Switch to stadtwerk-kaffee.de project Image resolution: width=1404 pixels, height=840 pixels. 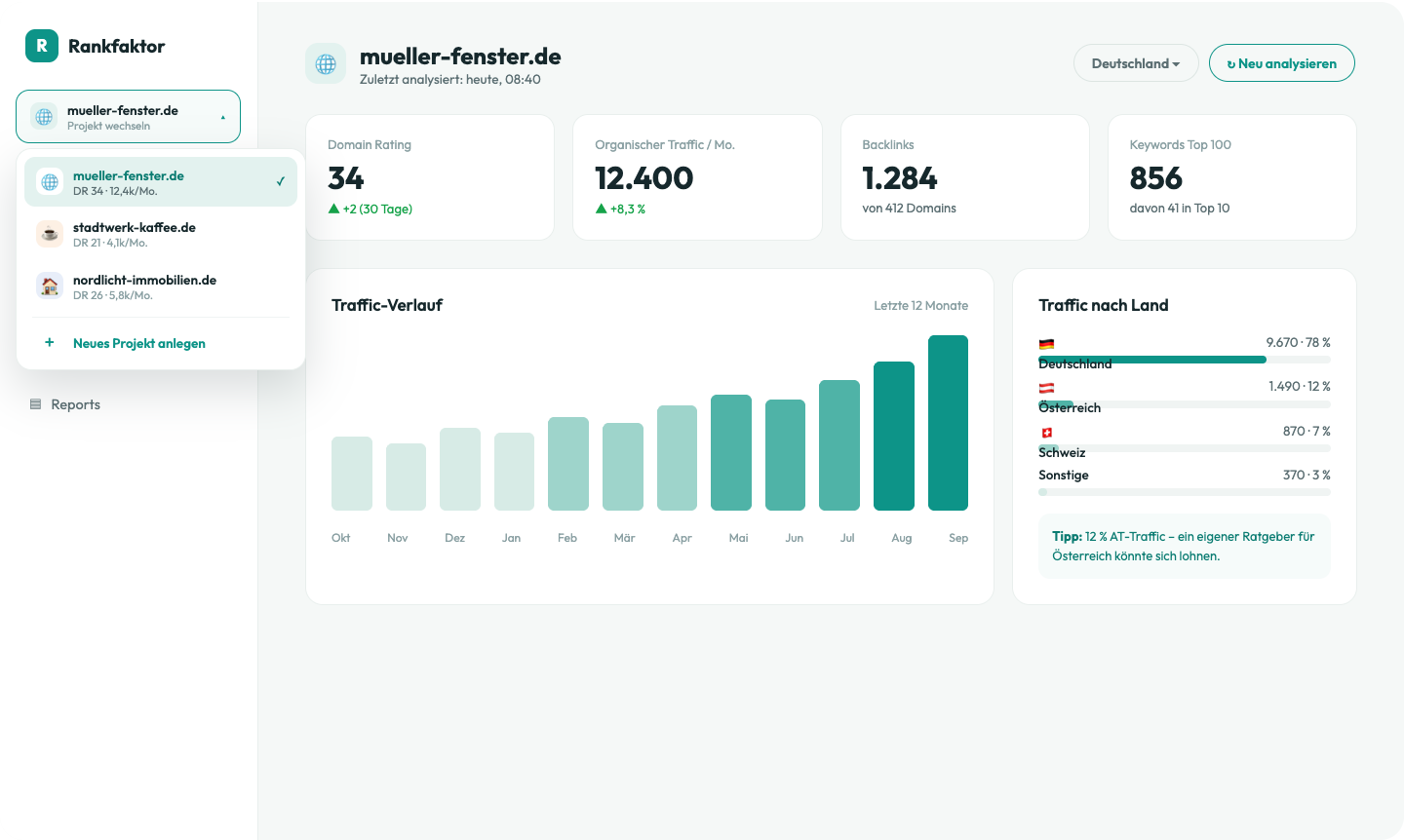(x=161, y=234)
